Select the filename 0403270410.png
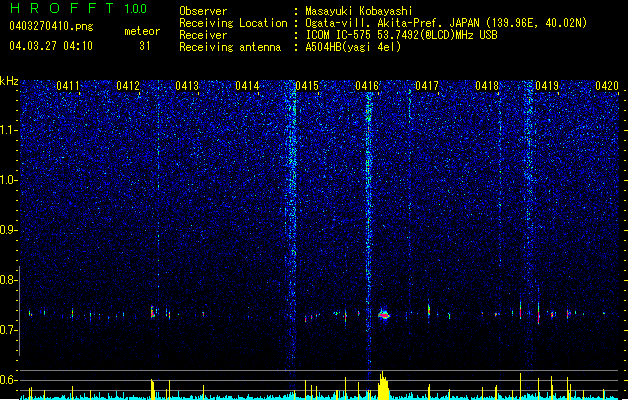 point(51,27)
